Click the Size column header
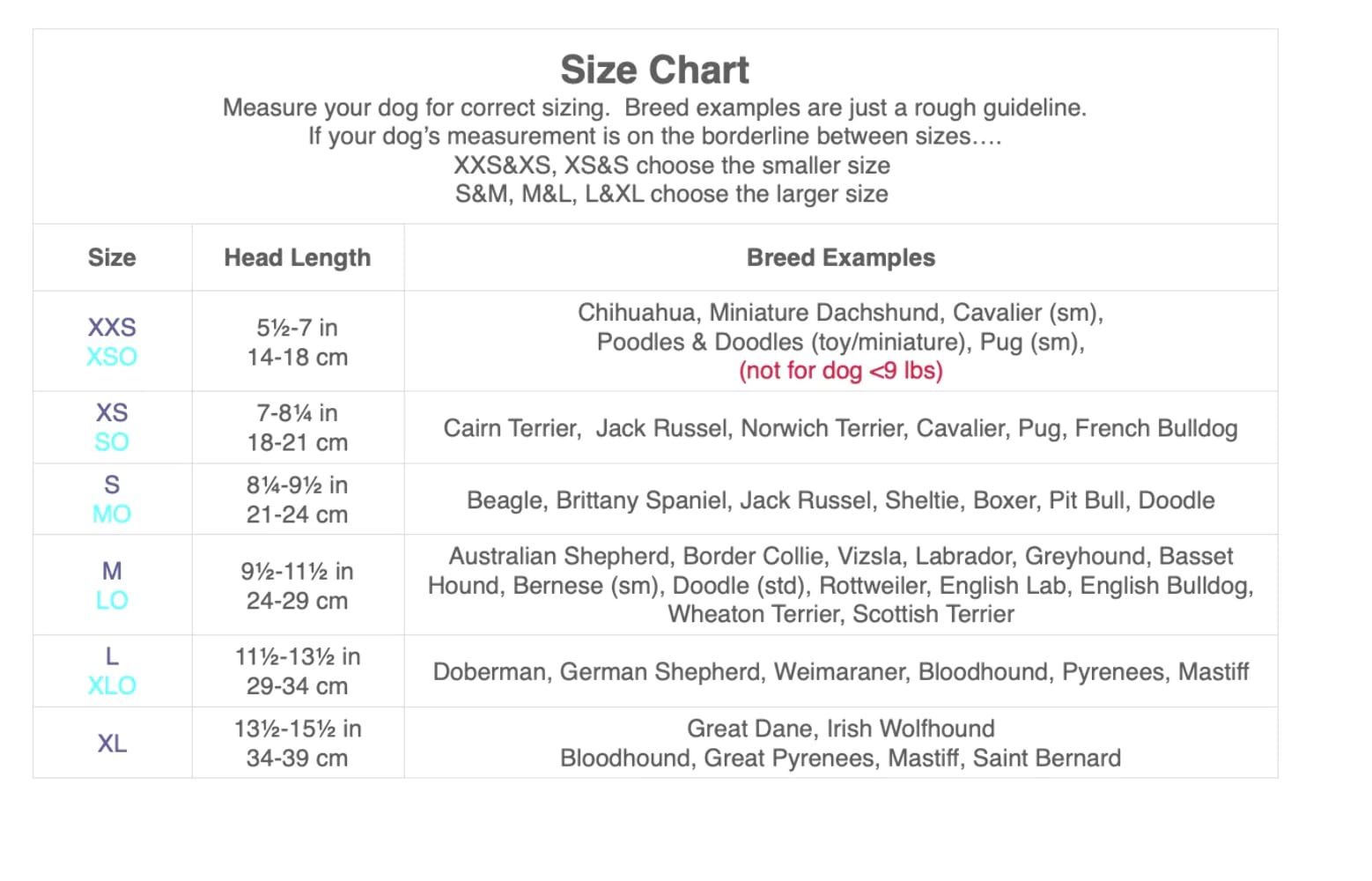This screenshot has width=1372, height=881. click(112, 257)
